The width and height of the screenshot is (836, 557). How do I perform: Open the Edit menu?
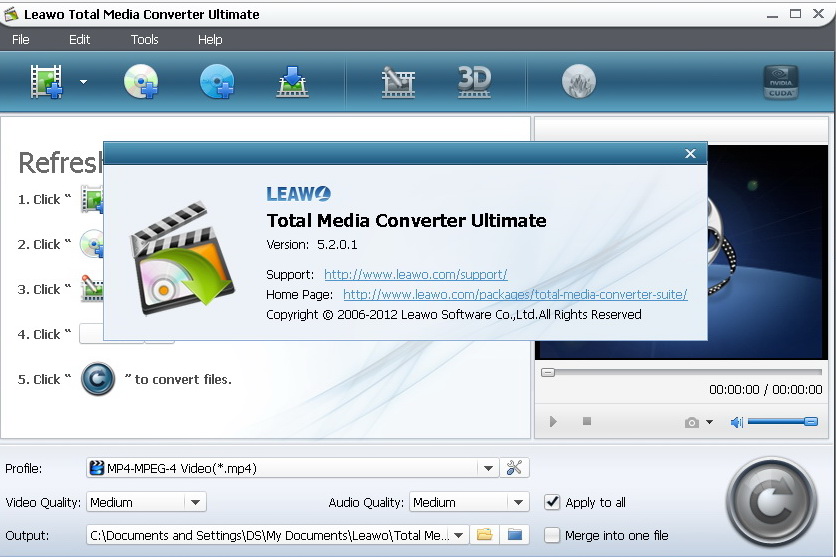point(79,39)
